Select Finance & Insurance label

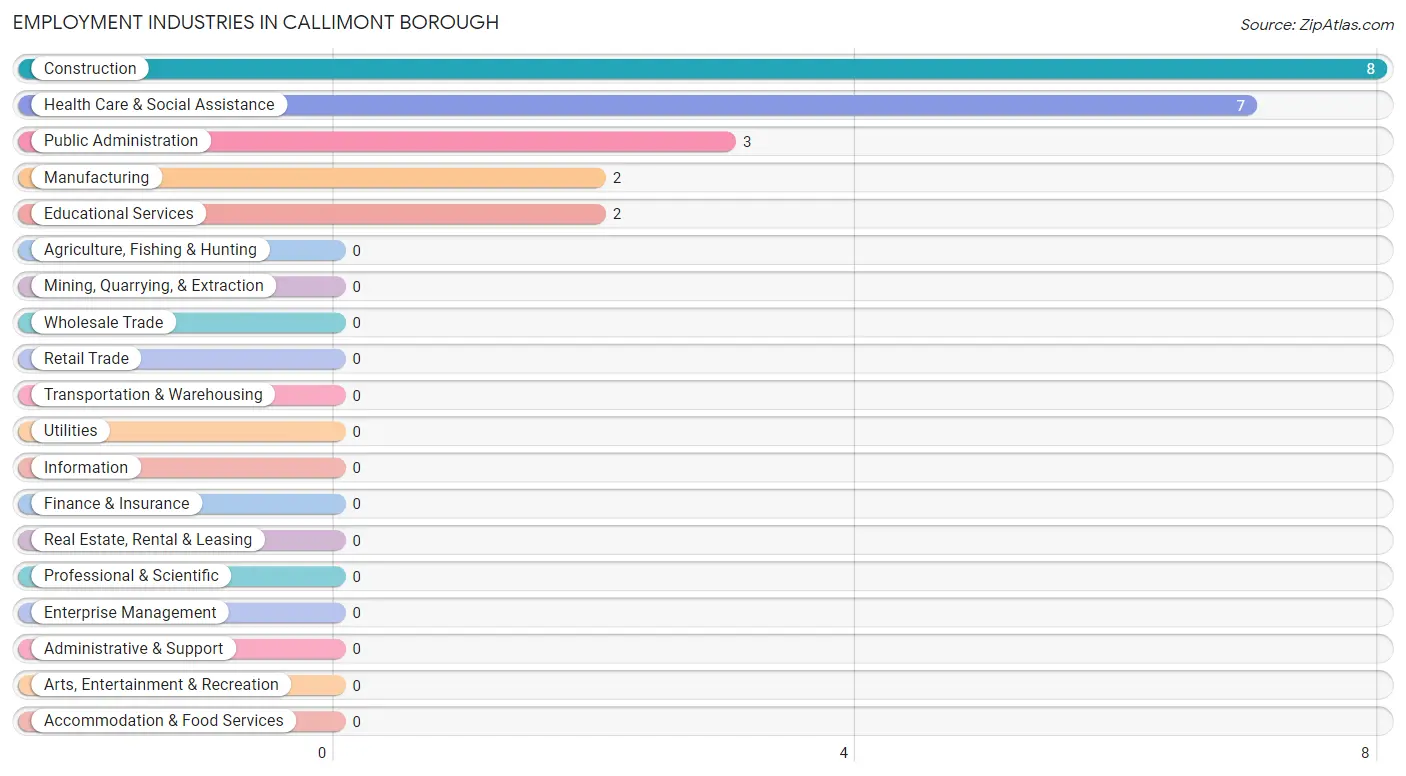pyautogui.click(x=116, y=504)
